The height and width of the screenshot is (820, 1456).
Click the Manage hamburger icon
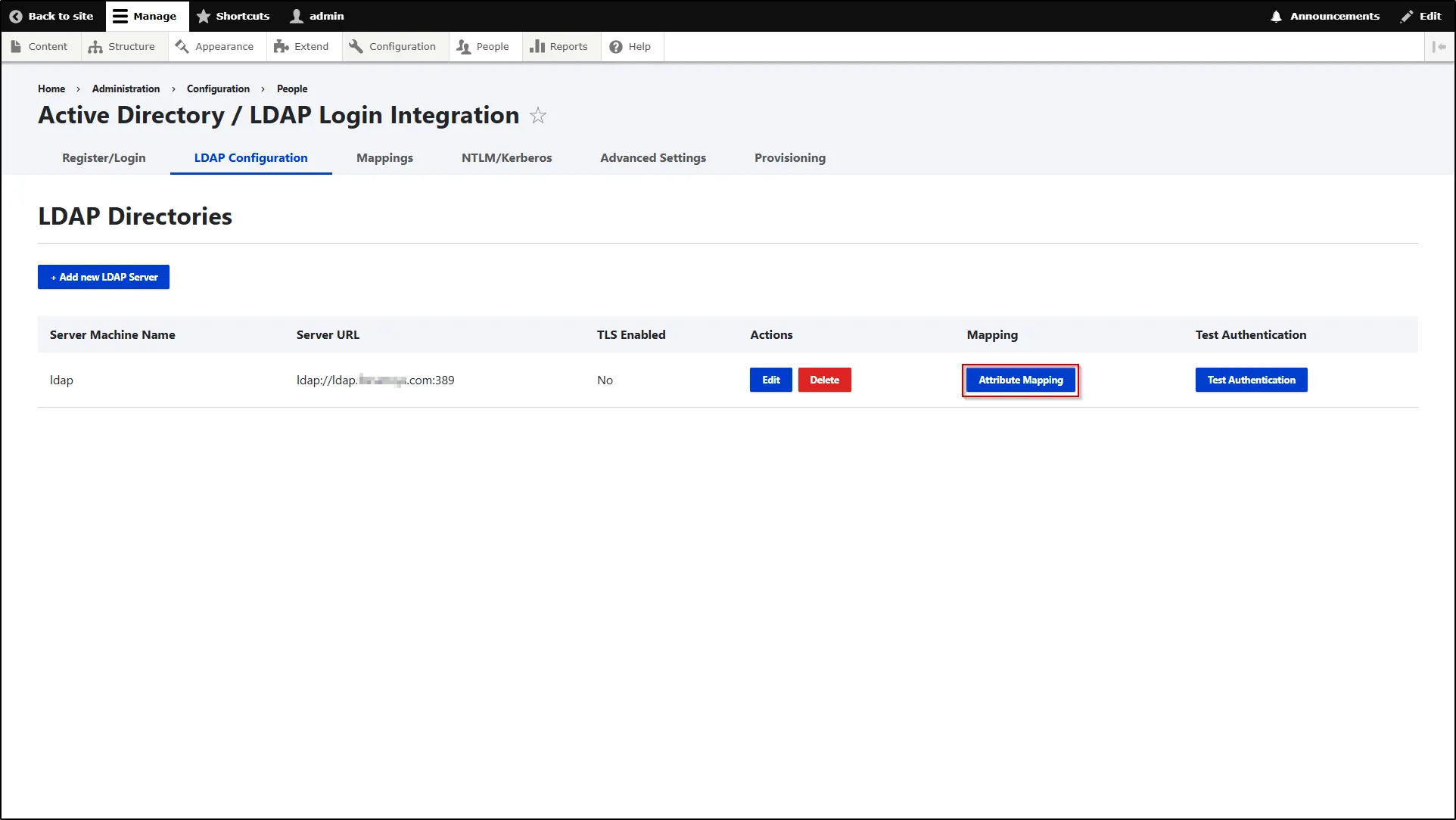pyautogui.click(x=120, y=16)
